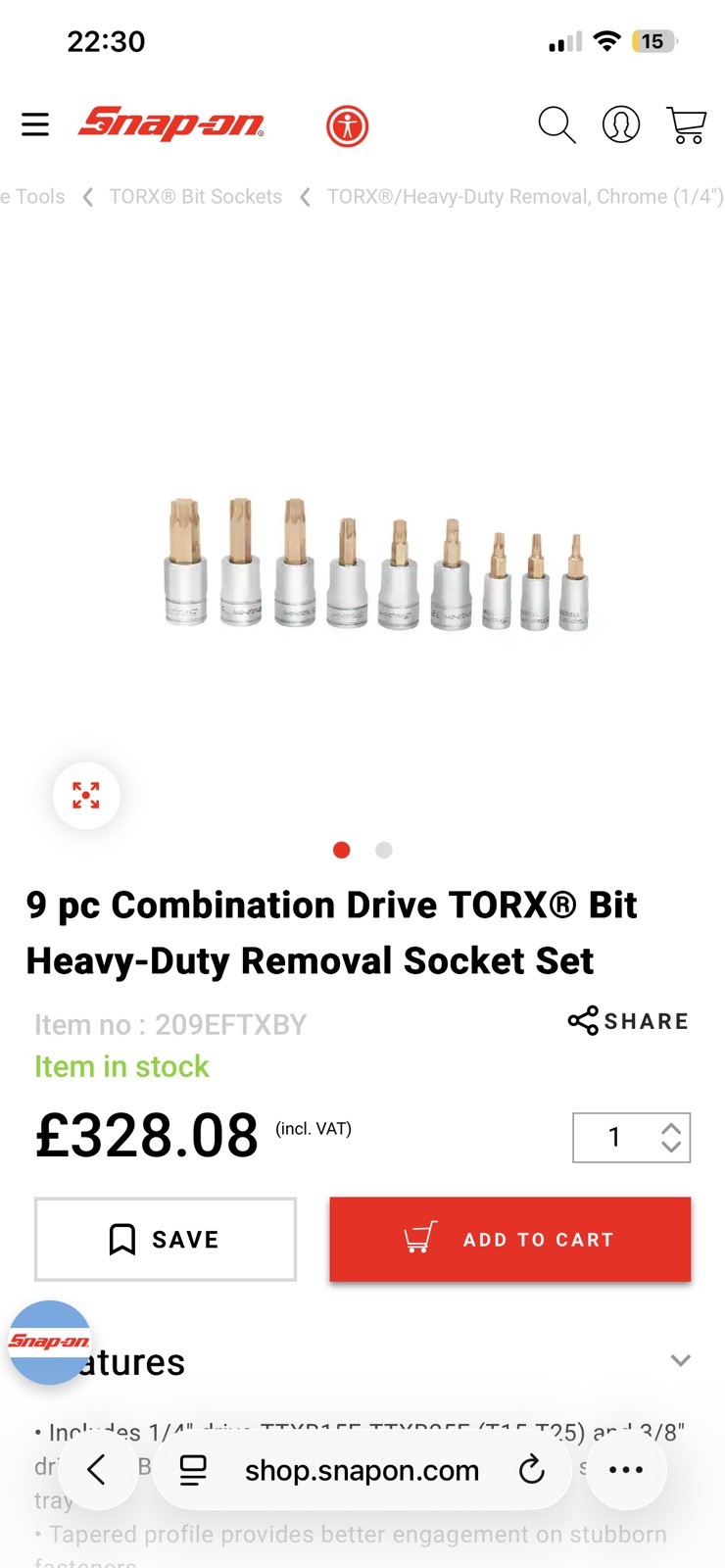Image resolution: width=725 pixels, height=1568 pixels.
Task: Open TORX®/Heavy-Duty Removal, Chrome breadcrumb
Action: (x=525, y=197)
